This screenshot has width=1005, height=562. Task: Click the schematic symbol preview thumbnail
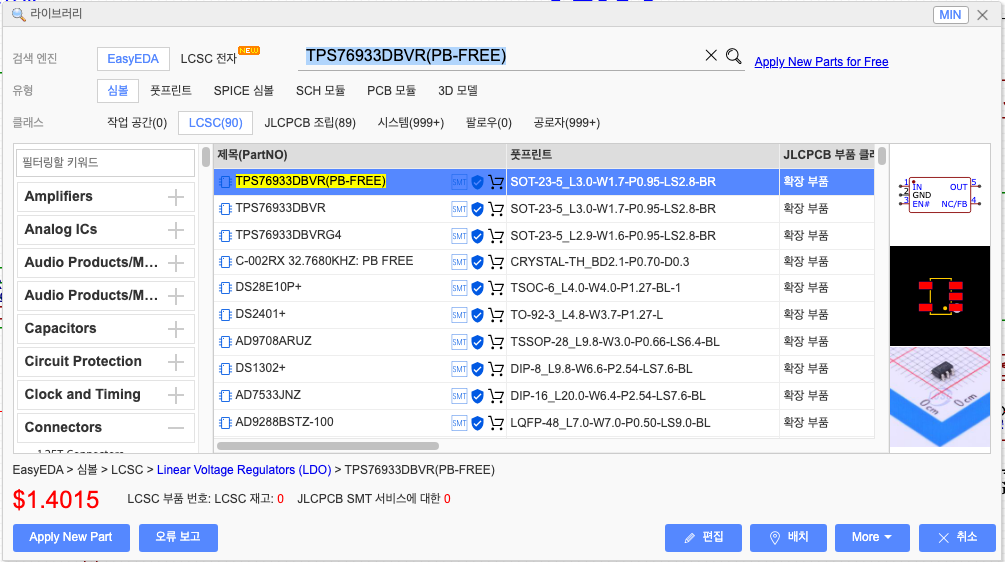pyautogui.click(x=940, y=195)
